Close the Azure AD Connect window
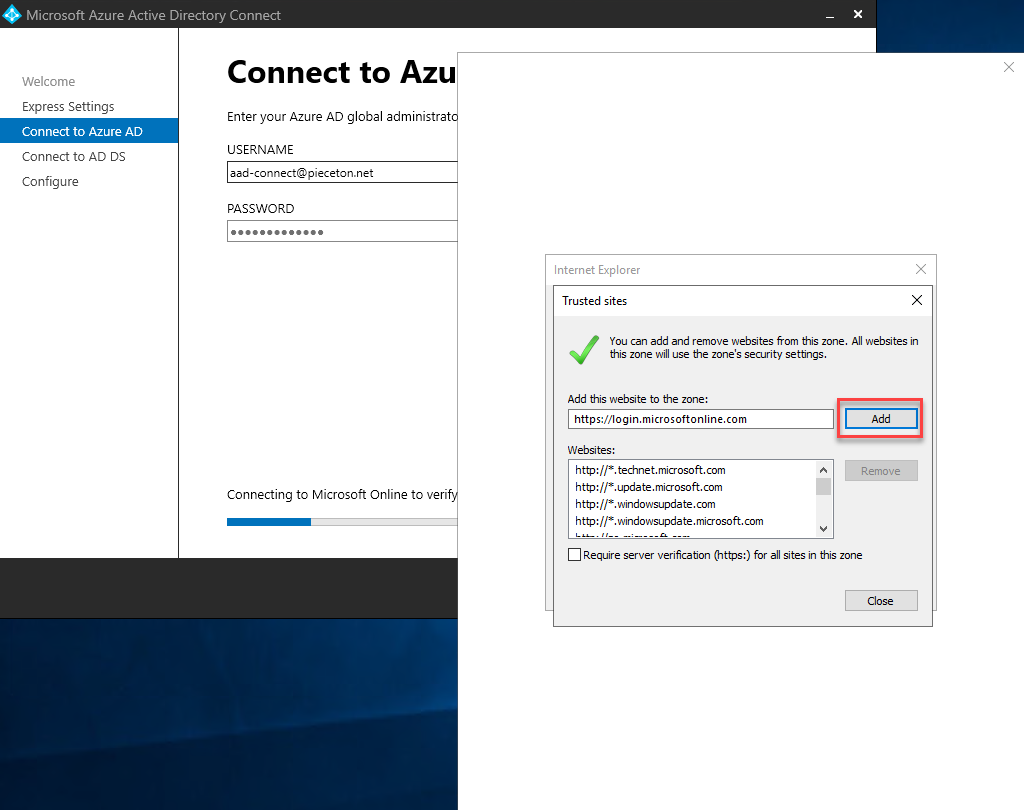The image size is (1024, 810). point(858,14)
